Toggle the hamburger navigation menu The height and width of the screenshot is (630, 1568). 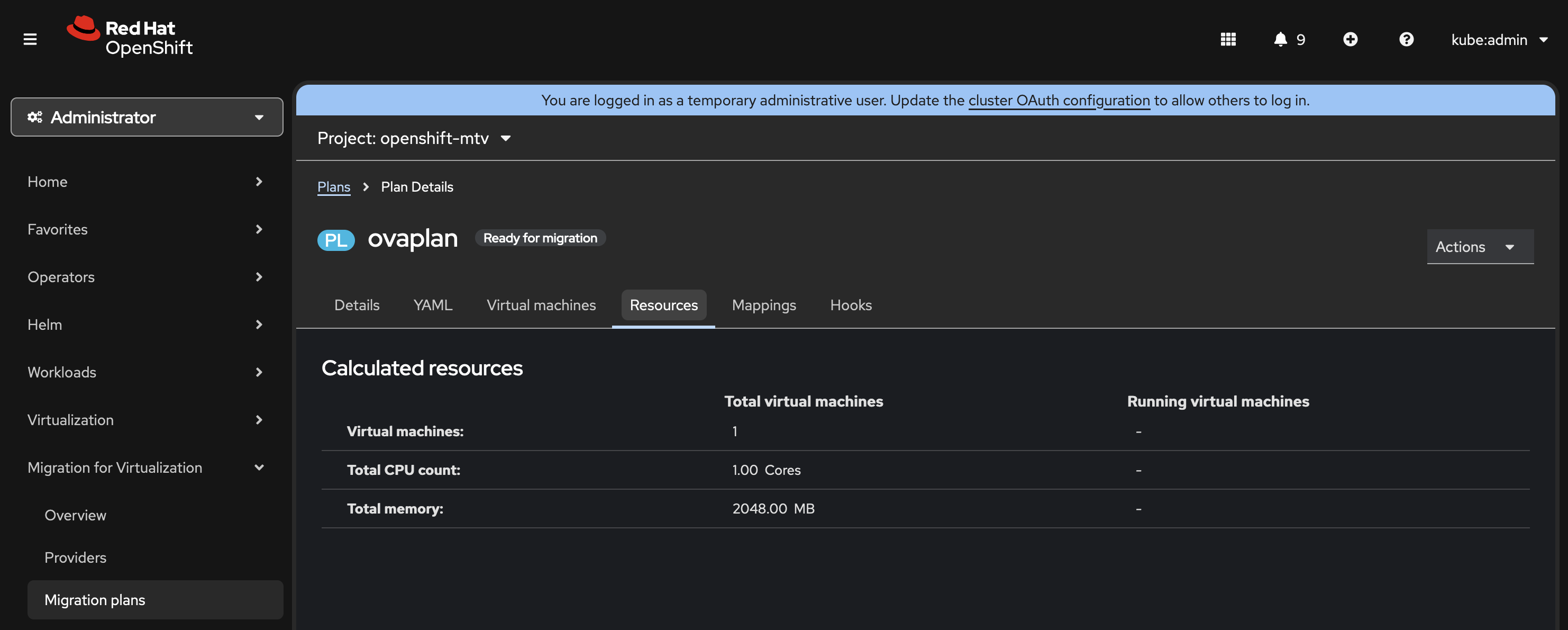click(30, 40)
